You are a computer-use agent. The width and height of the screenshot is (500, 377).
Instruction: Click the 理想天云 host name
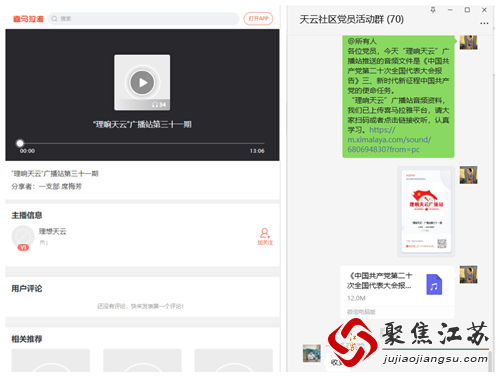point(53,231)
